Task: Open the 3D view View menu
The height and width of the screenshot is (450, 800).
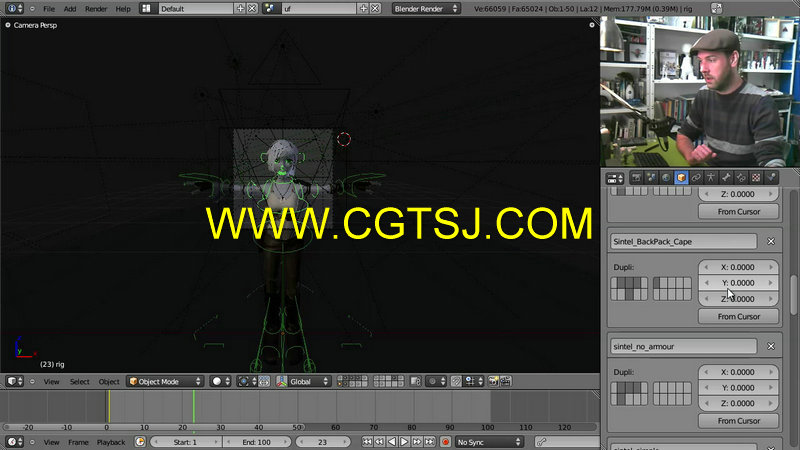Action: coord(52,382)
